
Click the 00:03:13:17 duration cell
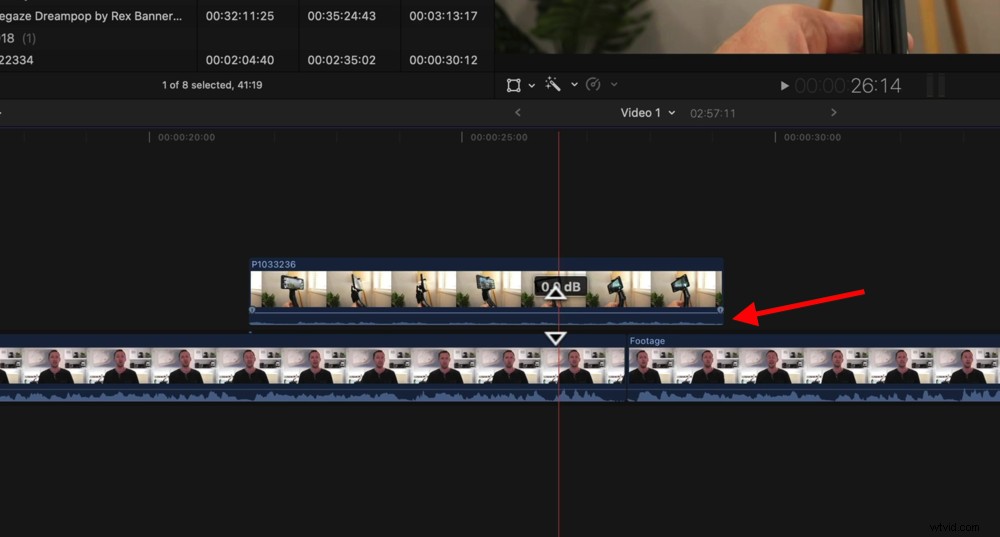(x=443, y=16)
